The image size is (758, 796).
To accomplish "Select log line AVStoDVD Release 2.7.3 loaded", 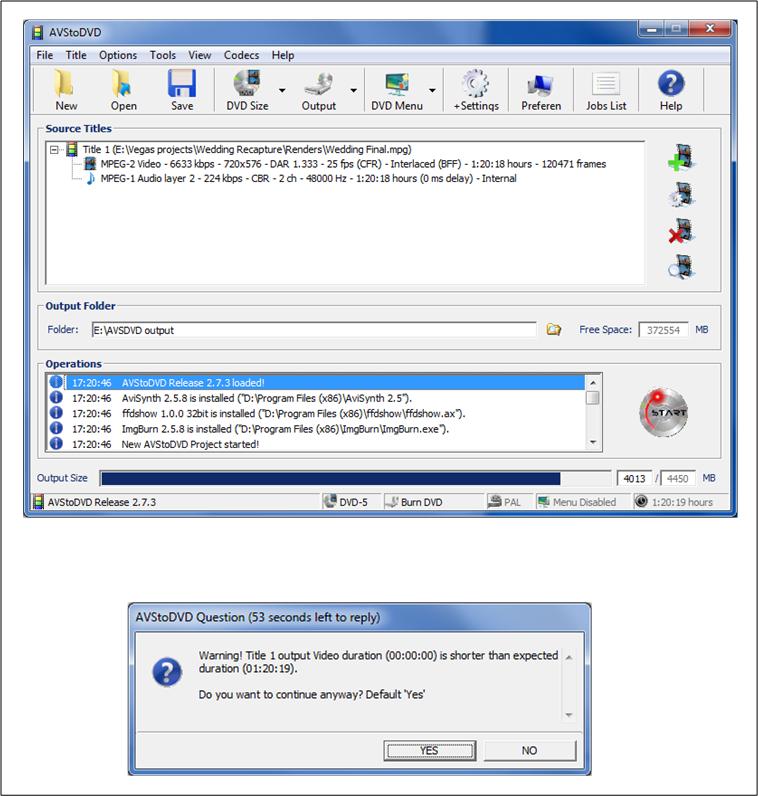I will pyautogui.click(x=316, y=382).
